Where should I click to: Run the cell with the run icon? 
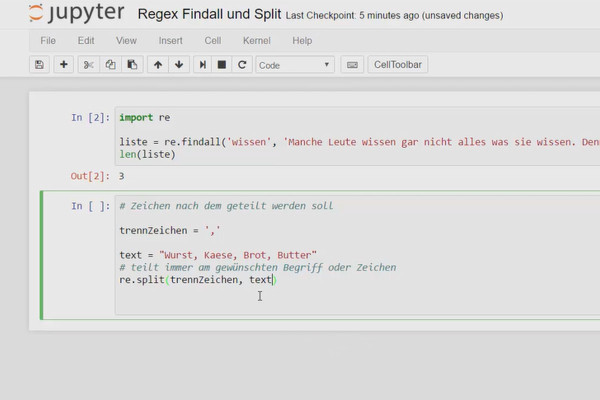(203, 65)
